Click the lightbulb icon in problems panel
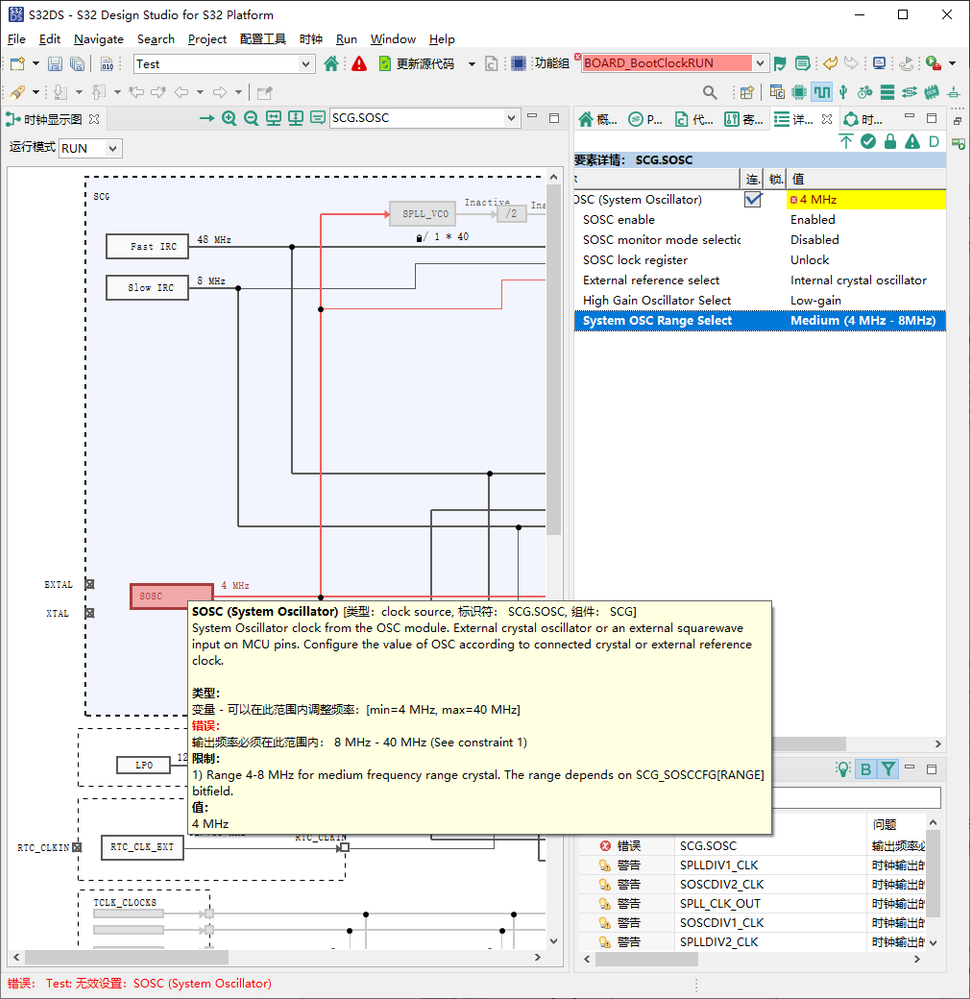The width and height of the screenshot is (970, 999). click(x=843, y=769)
